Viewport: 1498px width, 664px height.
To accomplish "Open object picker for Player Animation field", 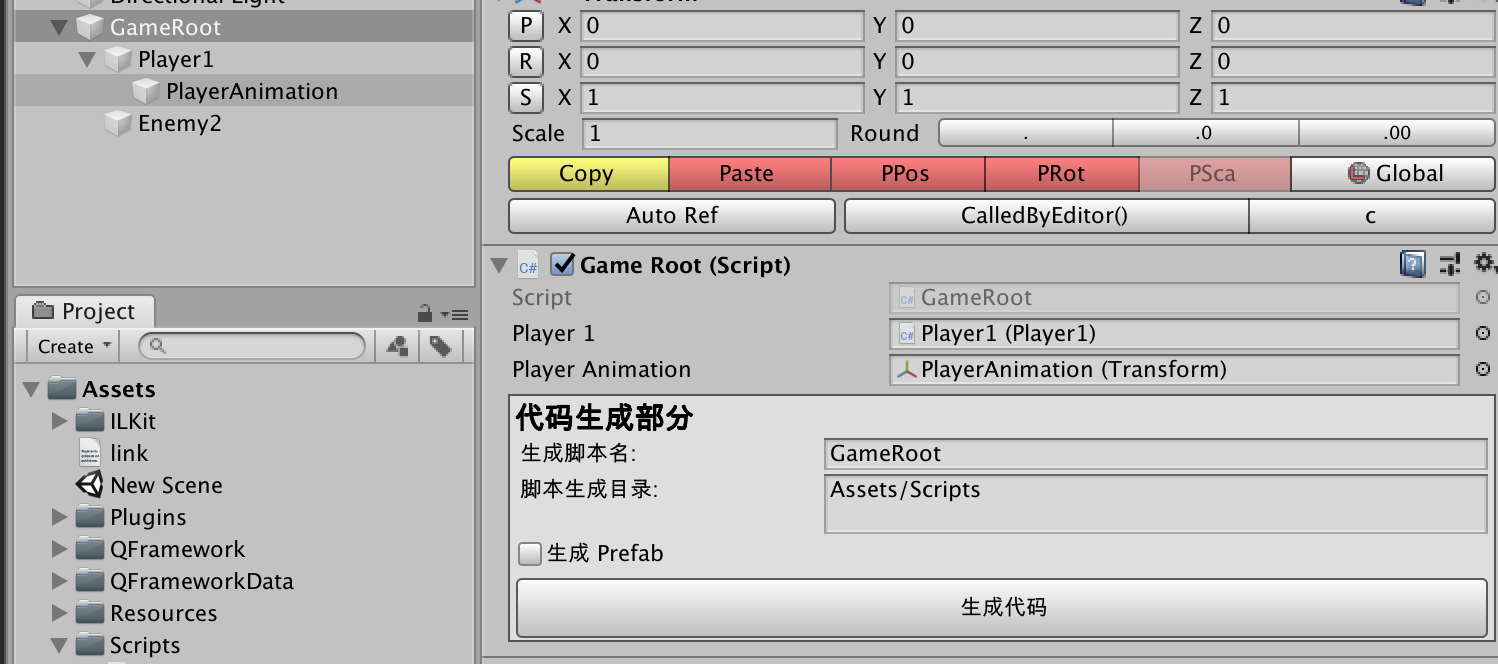I will (x=1483, y=369).
